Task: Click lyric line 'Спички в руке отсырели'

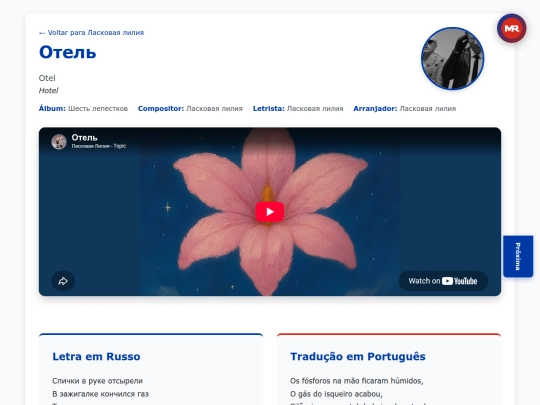Action: (x=97, y=381)
